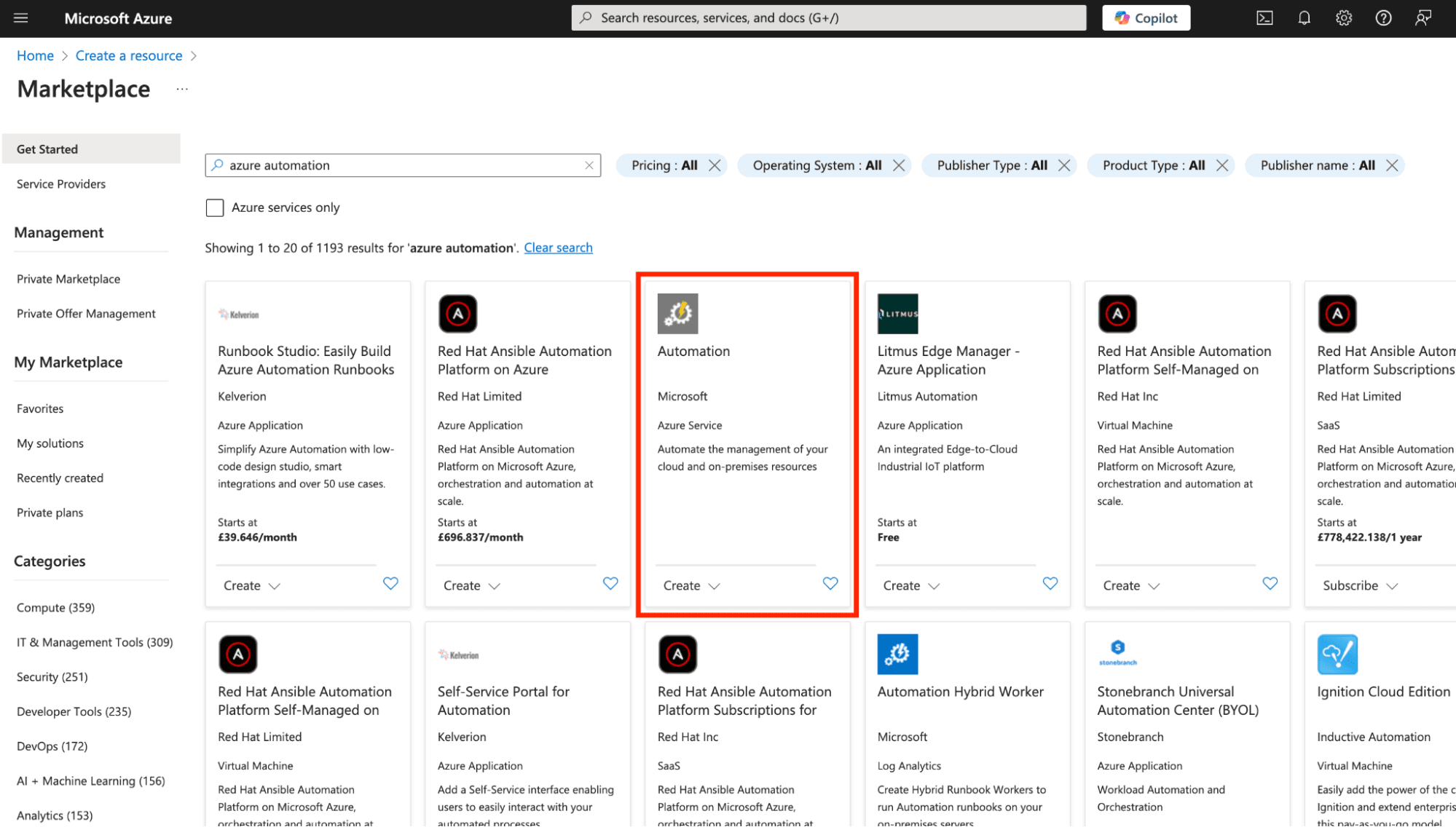The height and width of the screenshot is (827, 1456).
Task: Open the feedback person icon
Action: tap(1422, 18)
